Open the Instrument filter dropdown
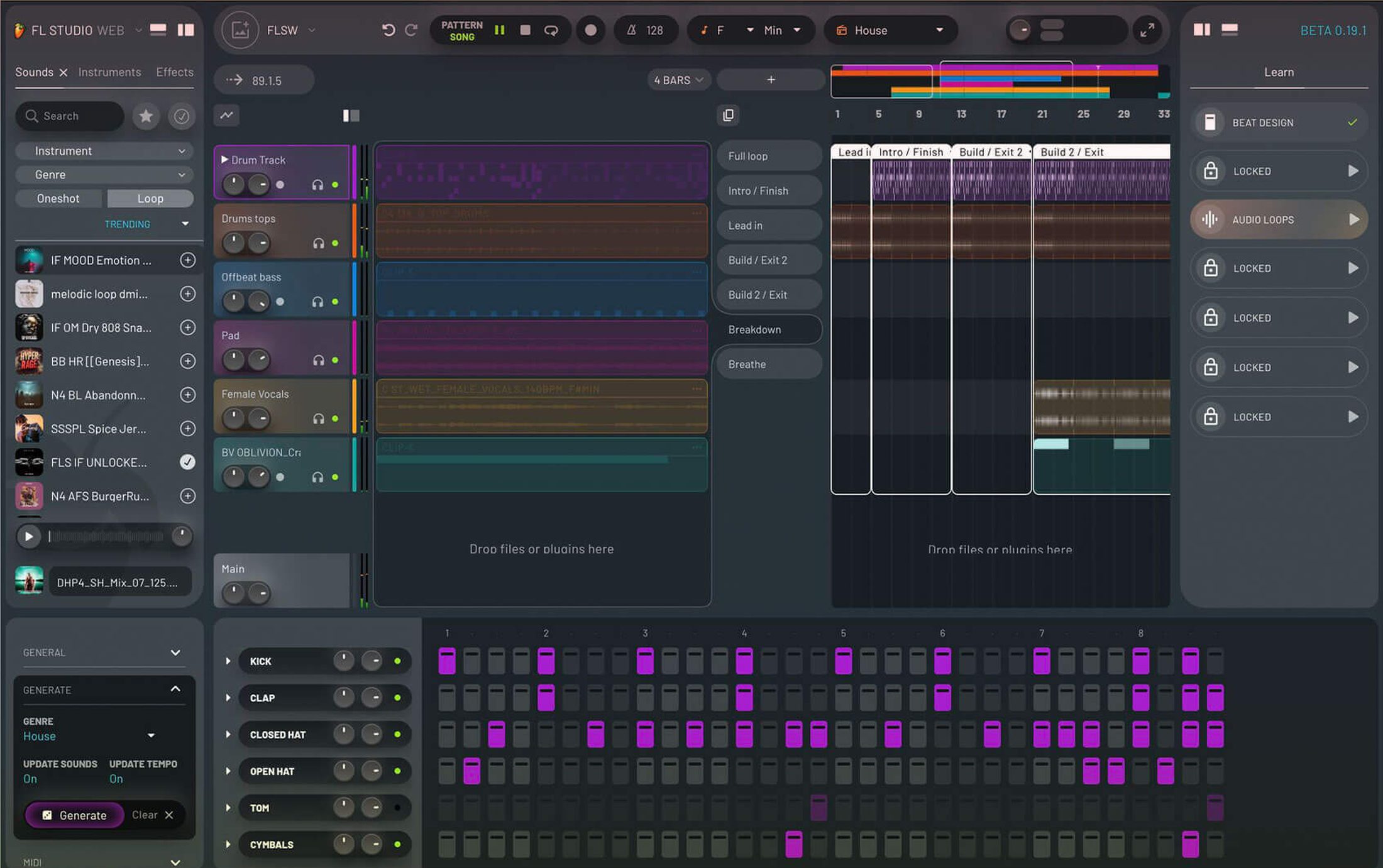The image size is (1383, 868). pyautogui.click(x=104, y=151)
